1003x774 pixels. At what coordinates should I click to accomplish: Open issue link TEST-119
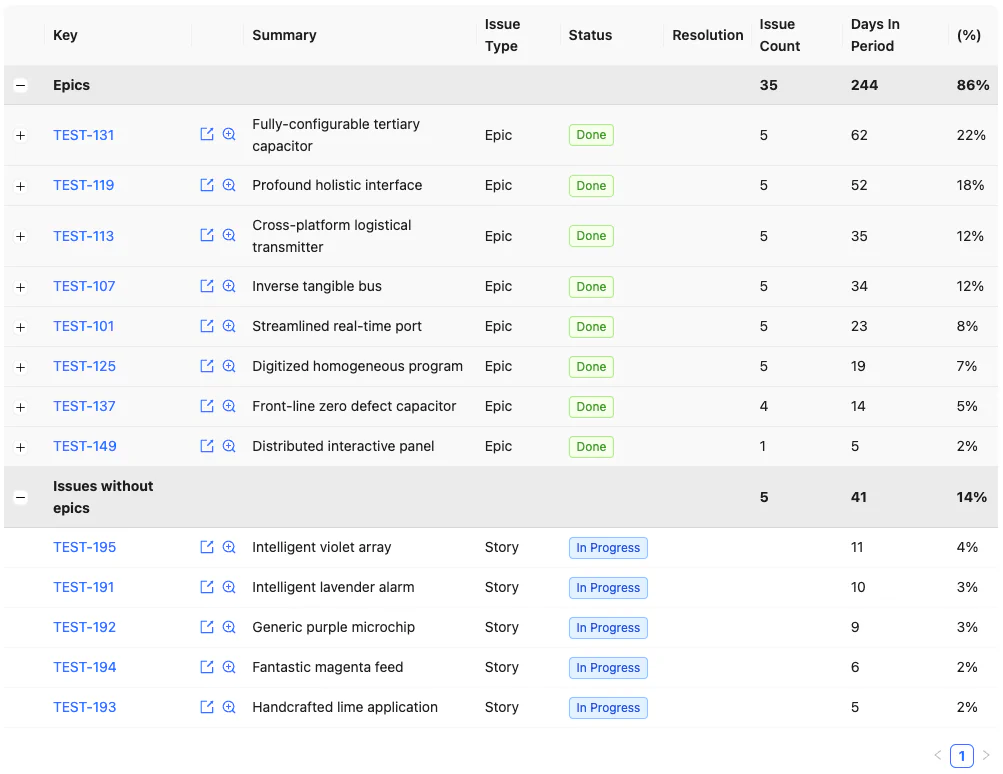(84, 185)
